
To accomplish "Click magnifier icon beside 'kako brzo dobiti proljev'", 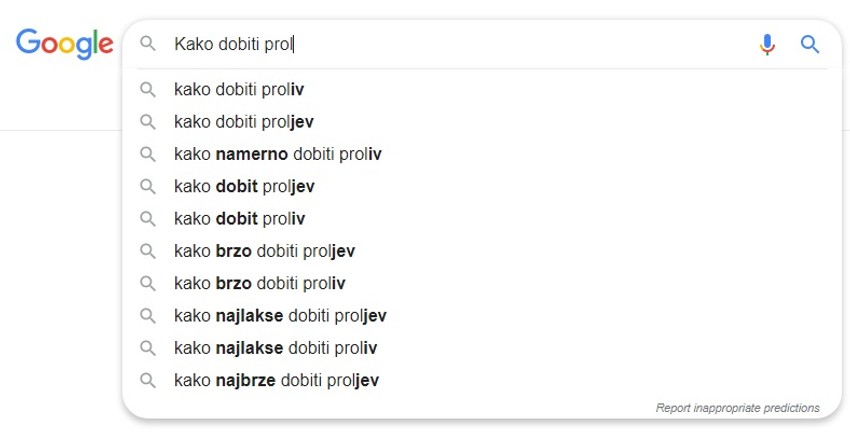I will click(148, 251).
